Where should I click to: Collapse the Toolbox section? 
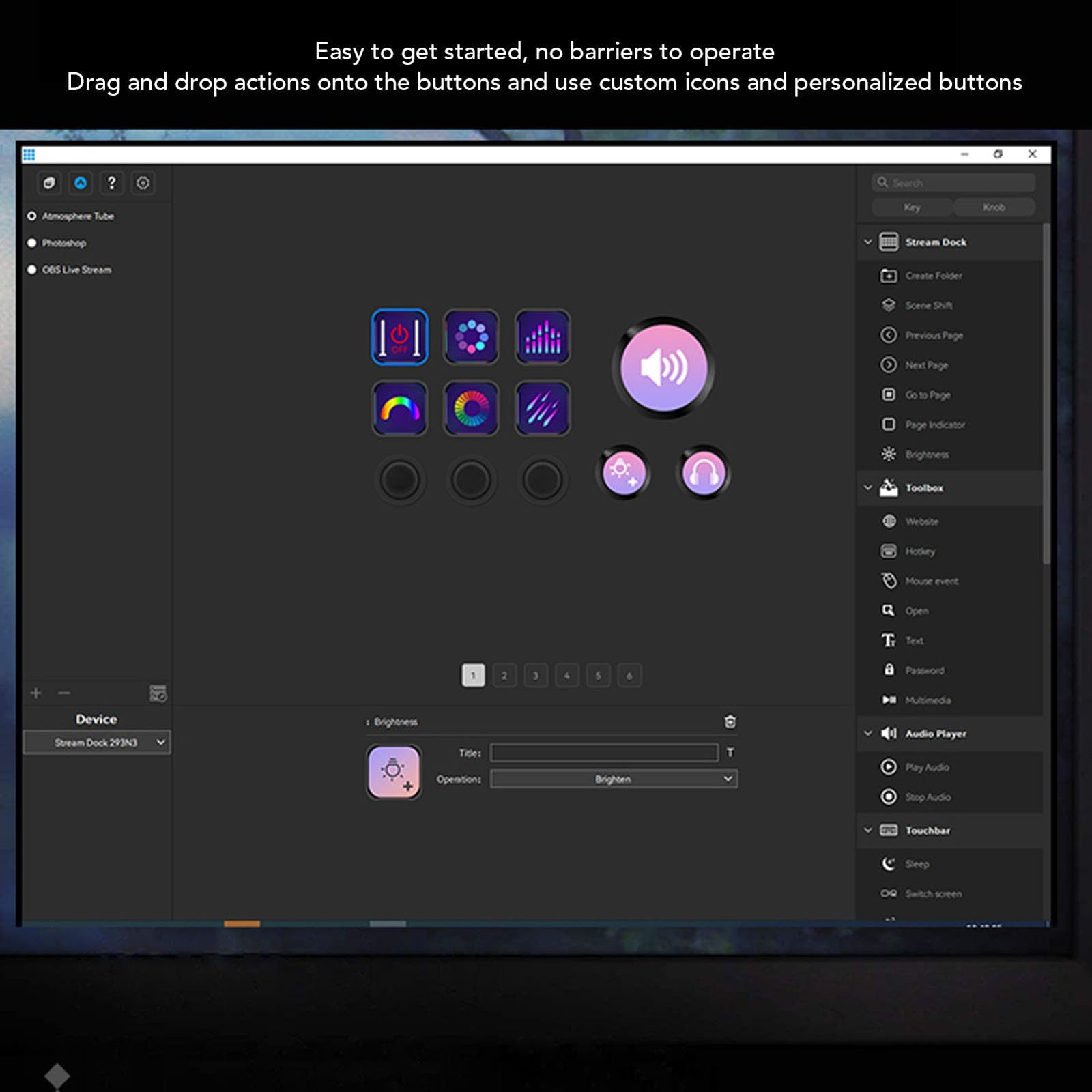pyautogui.click(x=868, y=487)
